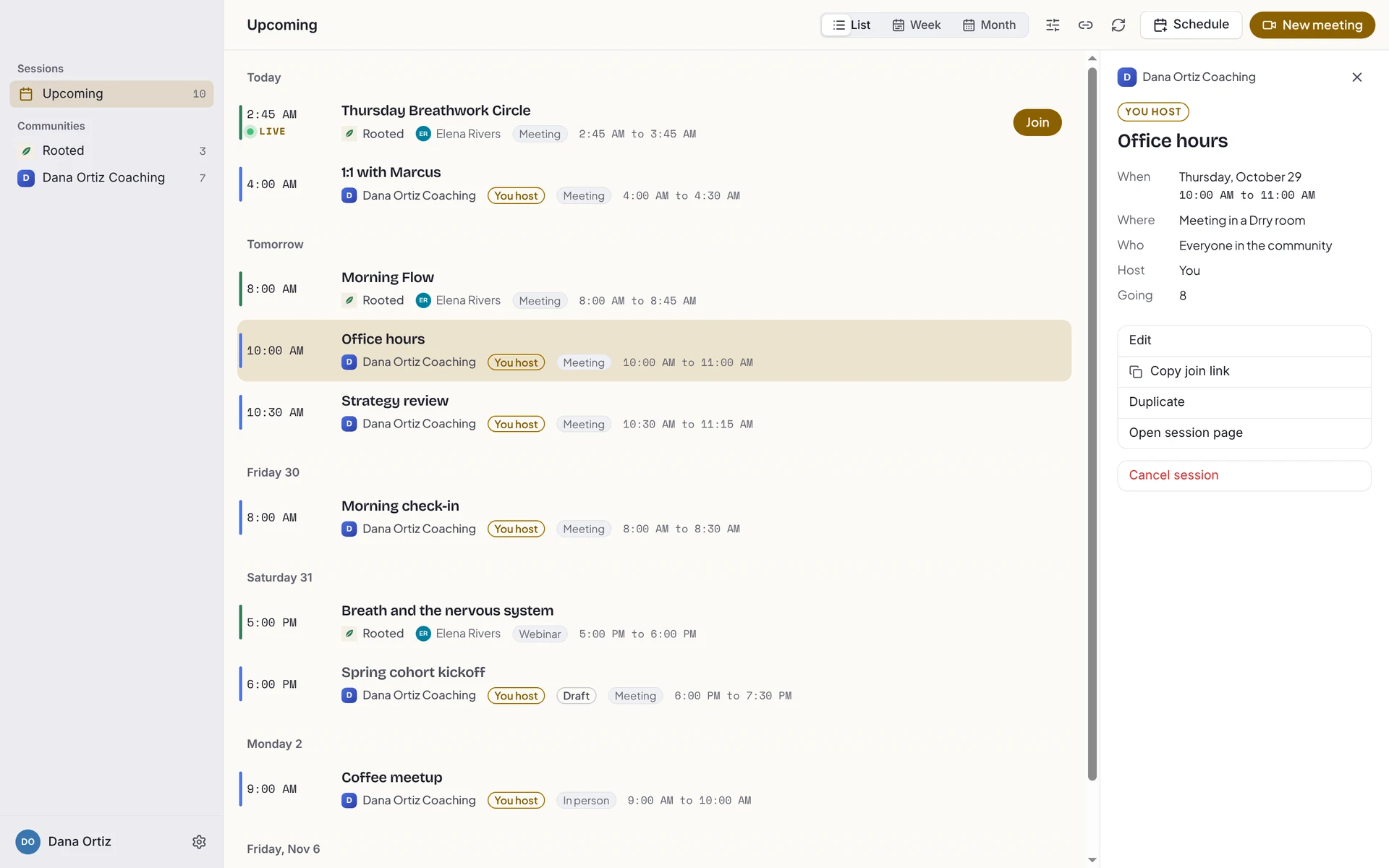Open Breath and the nervous system webinar
The height and width of the screenshot is (868, 1389).
[x=654, y=623]
